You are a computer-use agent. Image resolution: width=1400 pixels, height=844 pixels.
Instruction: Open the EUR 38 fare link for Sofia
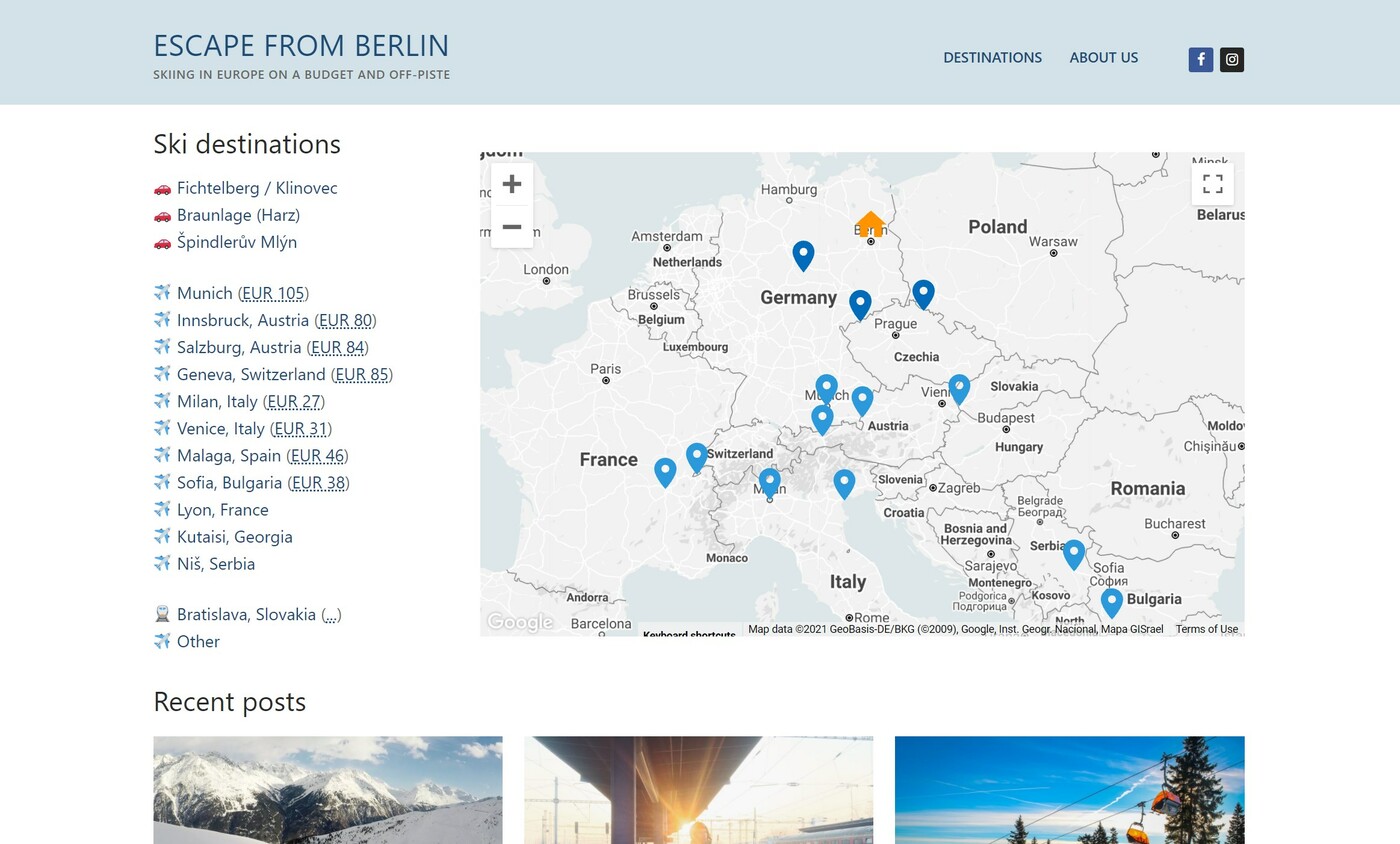point(318,482)
